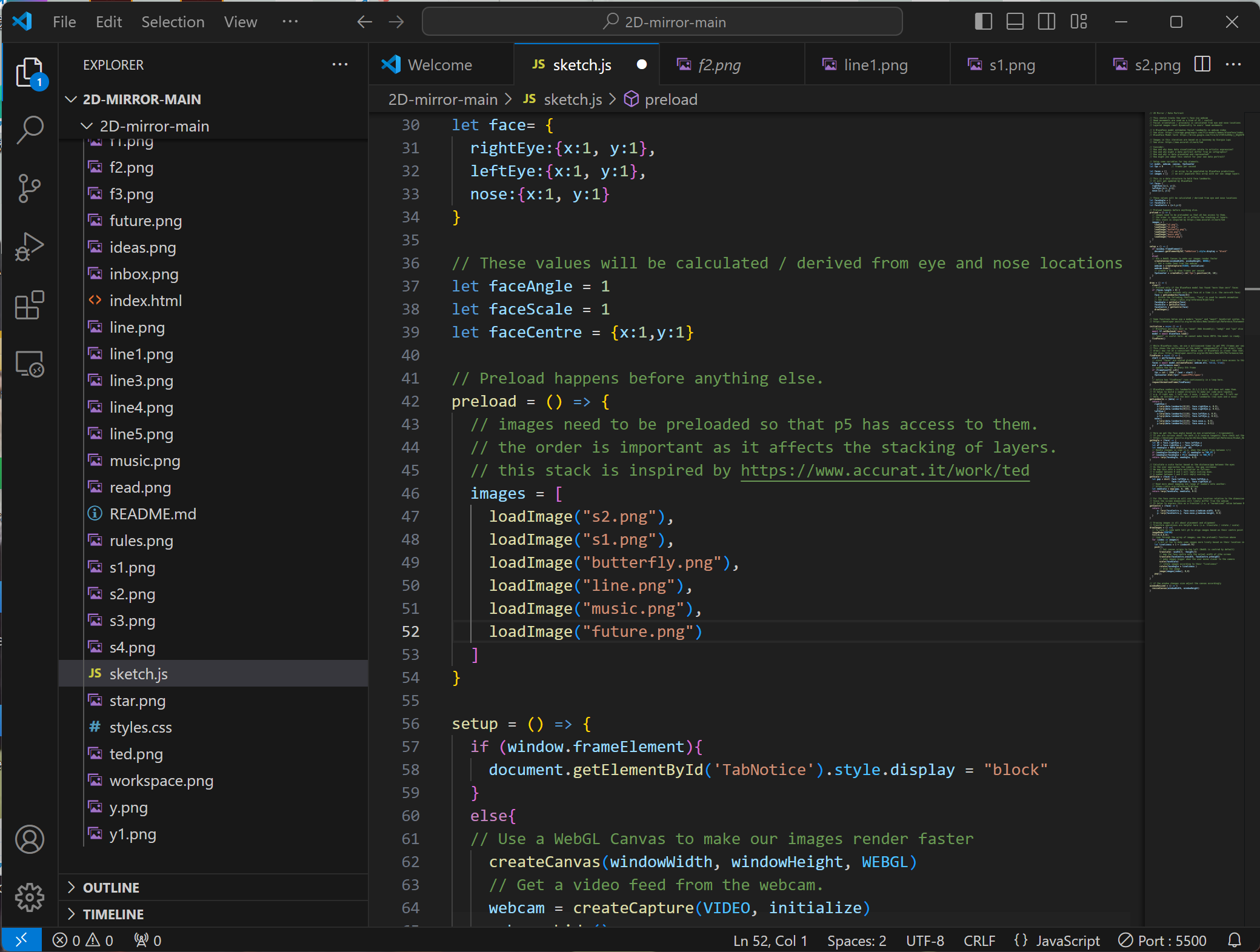Open the Remote Explorer view

pos(30,364)
